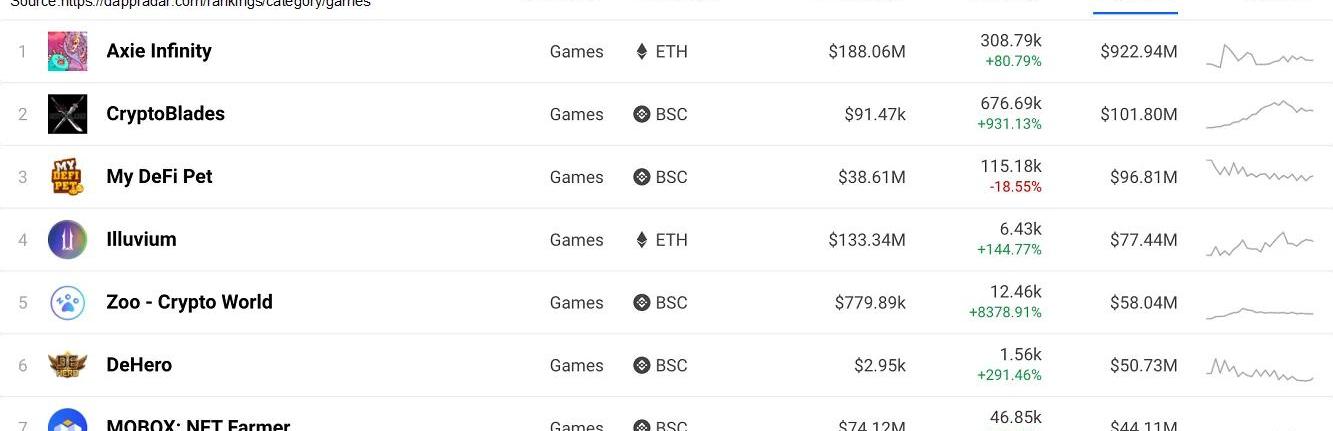Open the Axie Infinity dapp page
This screenshot has width=1333, height=431.
tap(159, 51)
